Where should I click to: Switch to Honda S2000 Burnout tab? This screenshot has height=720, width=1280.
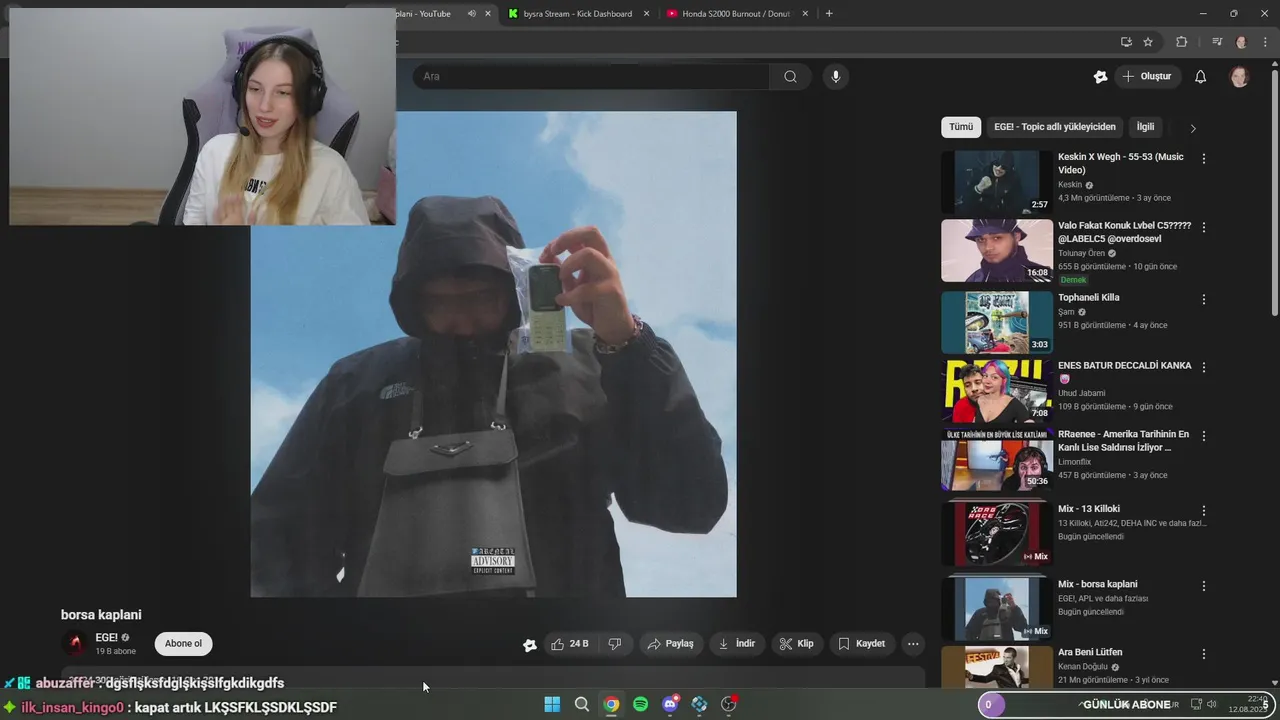click(737, 14)
